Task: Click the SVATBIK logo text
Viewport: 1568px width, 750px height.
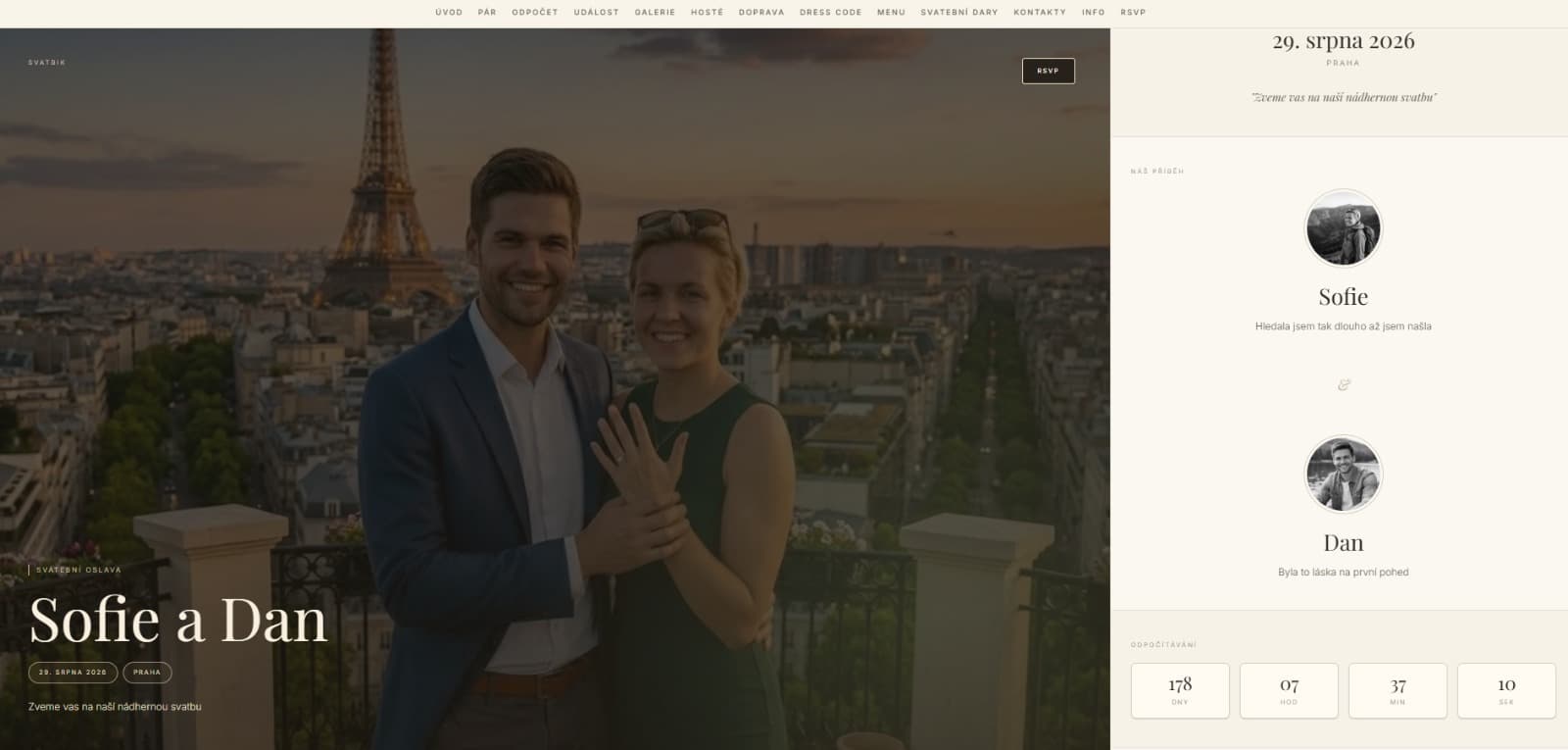Action: [47, 62]
